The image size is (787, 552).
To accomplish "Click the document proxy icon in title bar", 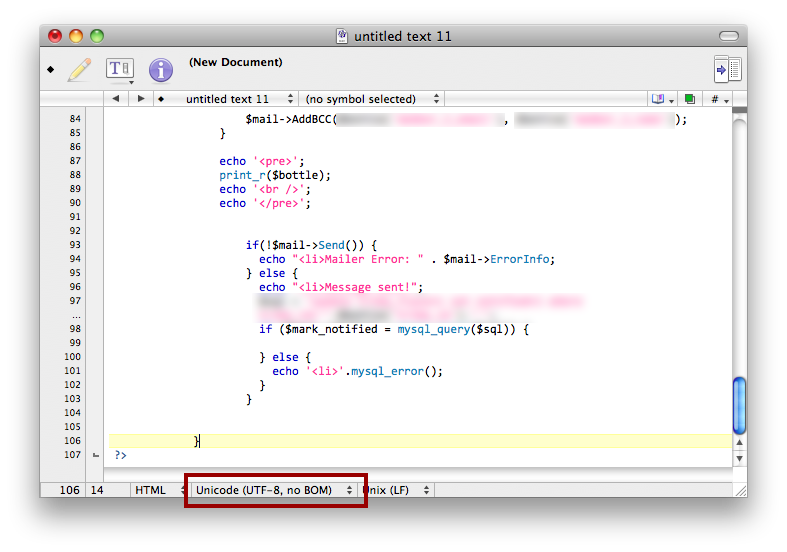I will 342,36.
